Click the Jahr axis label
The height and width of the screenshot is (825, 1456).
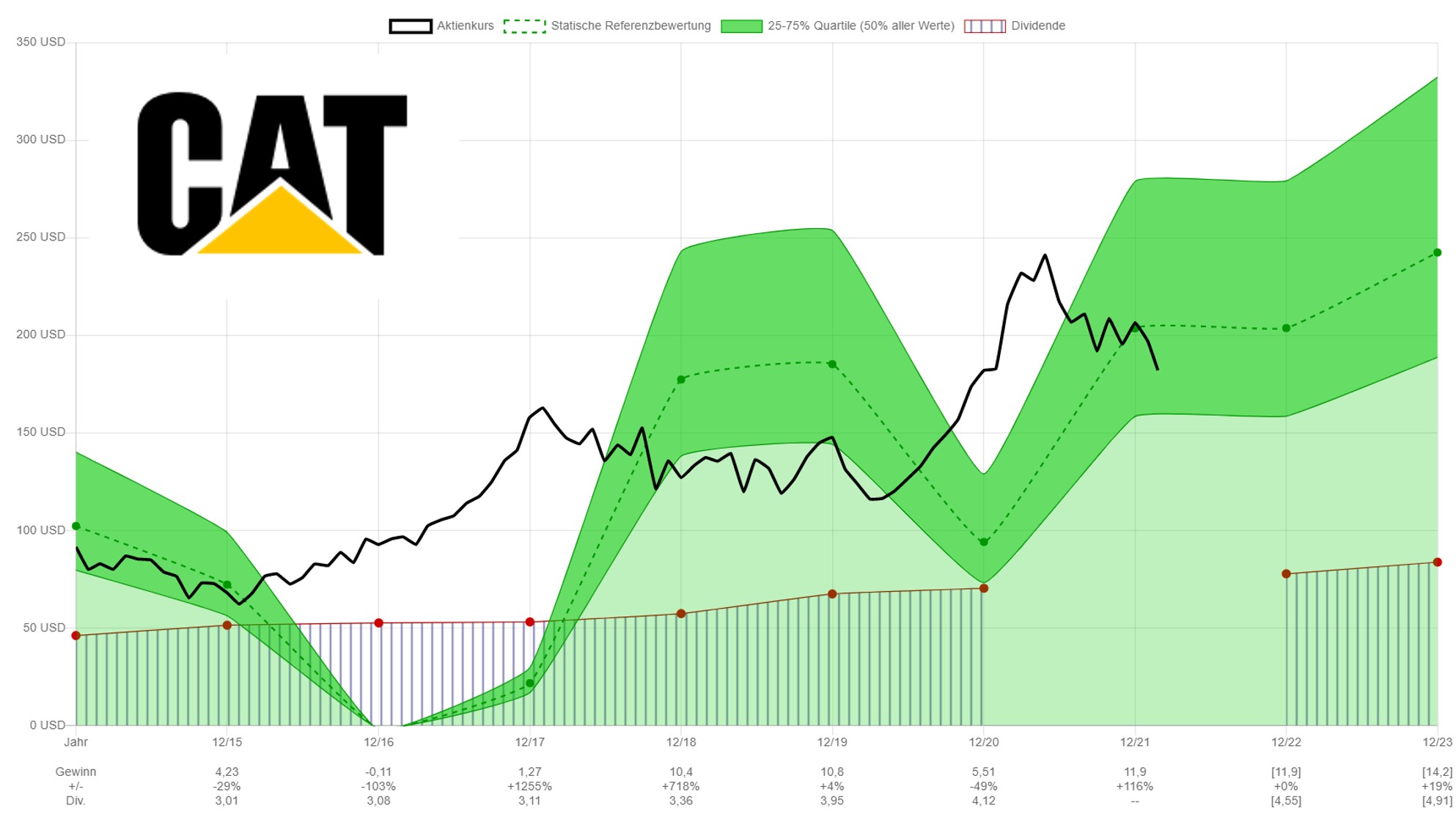click(x=76, y=742)
